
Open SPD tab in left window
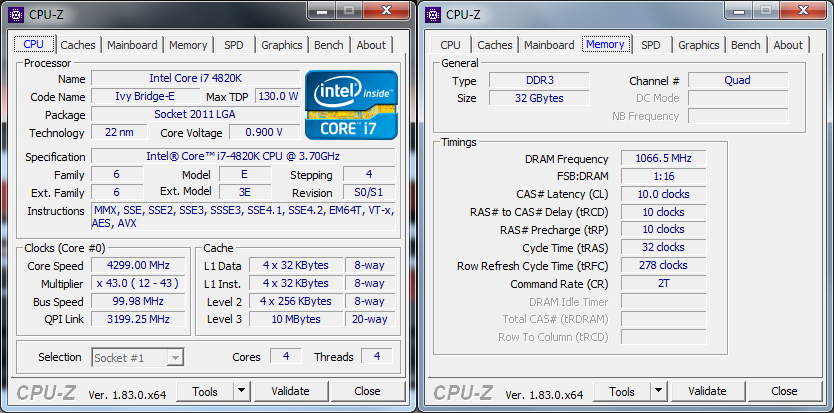point(233,45)
